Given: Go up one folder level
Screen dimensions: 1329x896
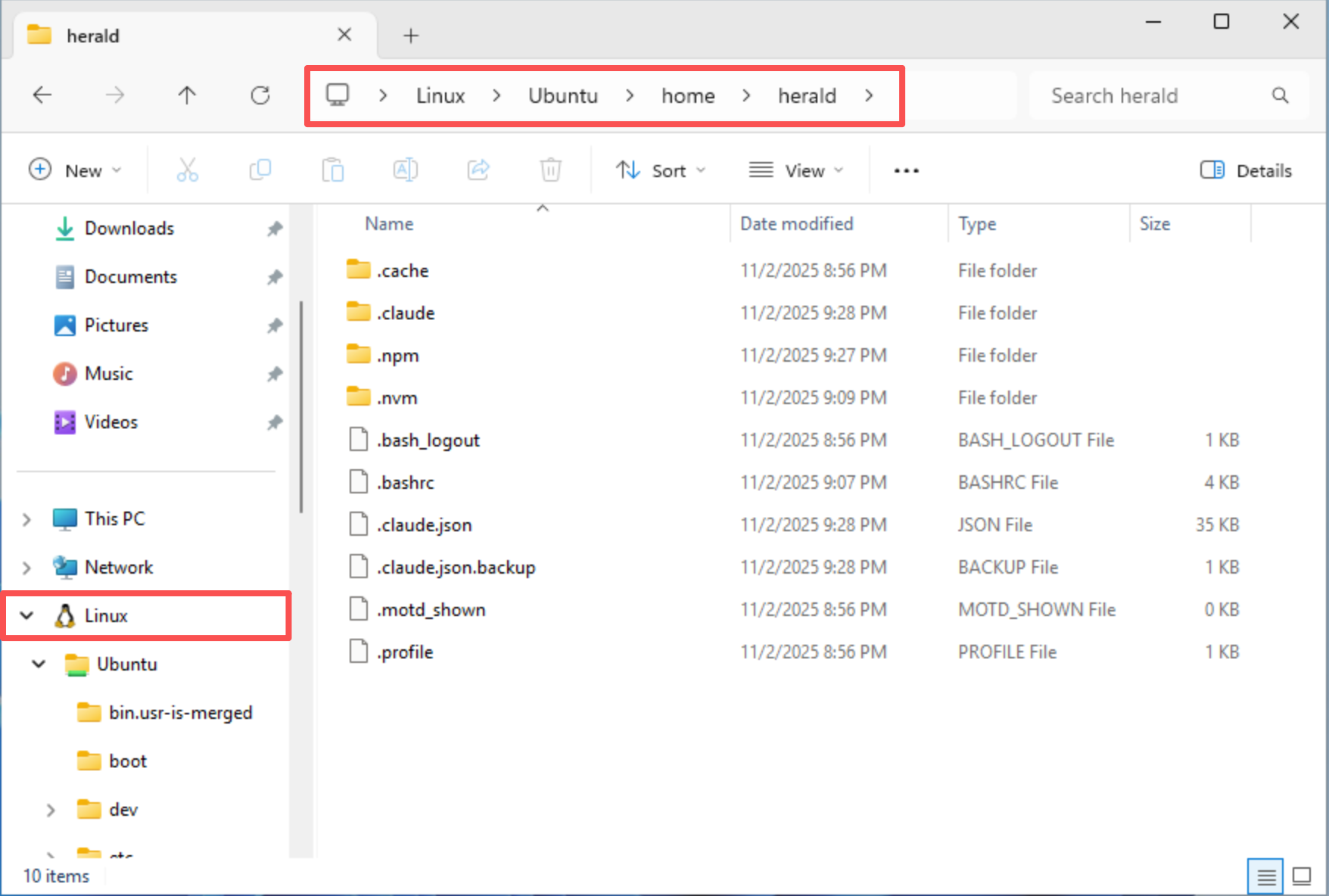Looking at the screenshot, I should 186,95.
